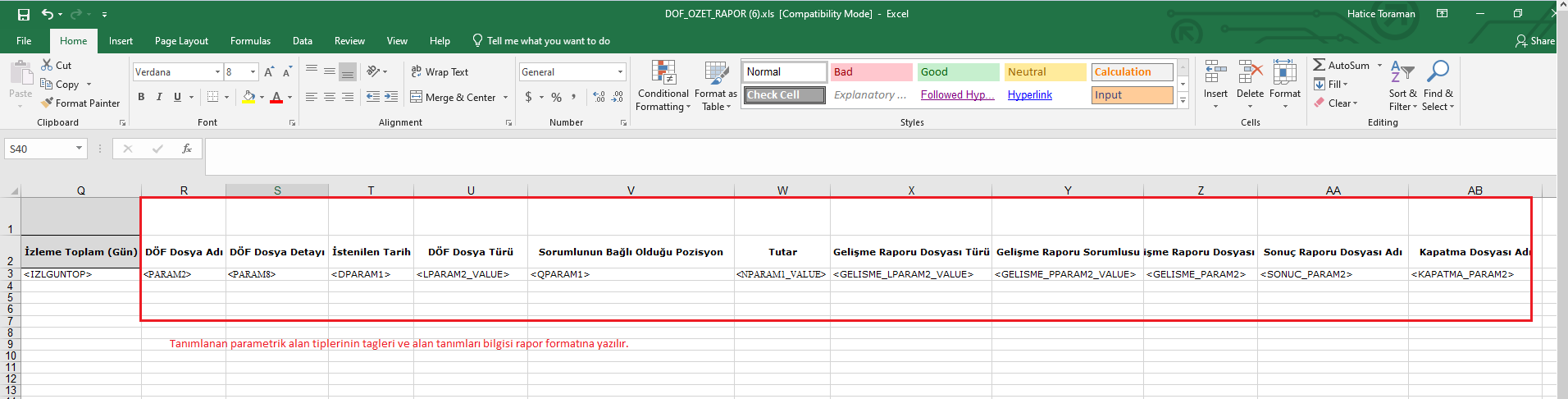Image resolution: width=1568 pixels, height=399 pixels.
Task: Switch to the Formulas tab
Action: point(250,41)
